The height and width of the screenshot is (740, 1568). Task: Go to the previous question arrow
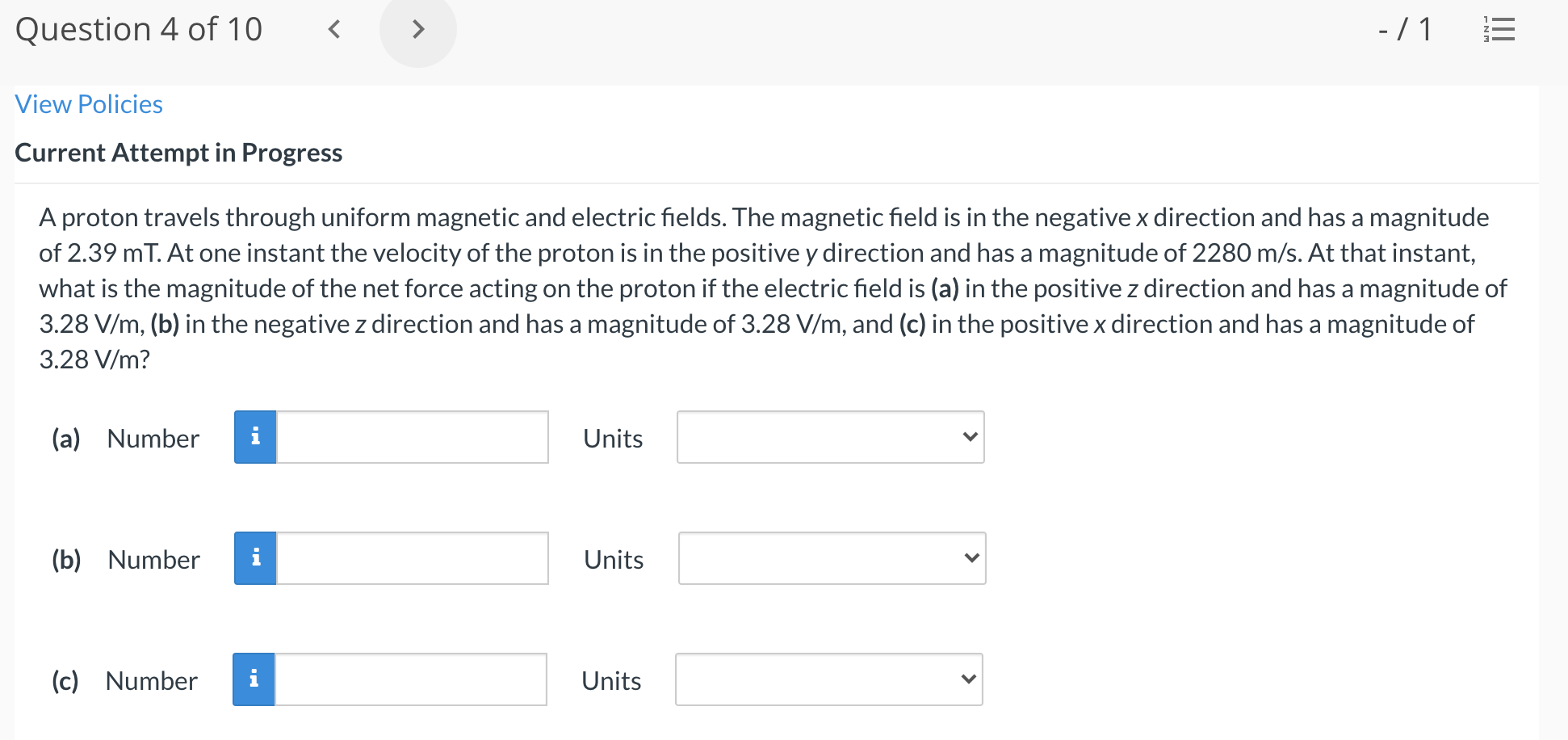[333, 29]
